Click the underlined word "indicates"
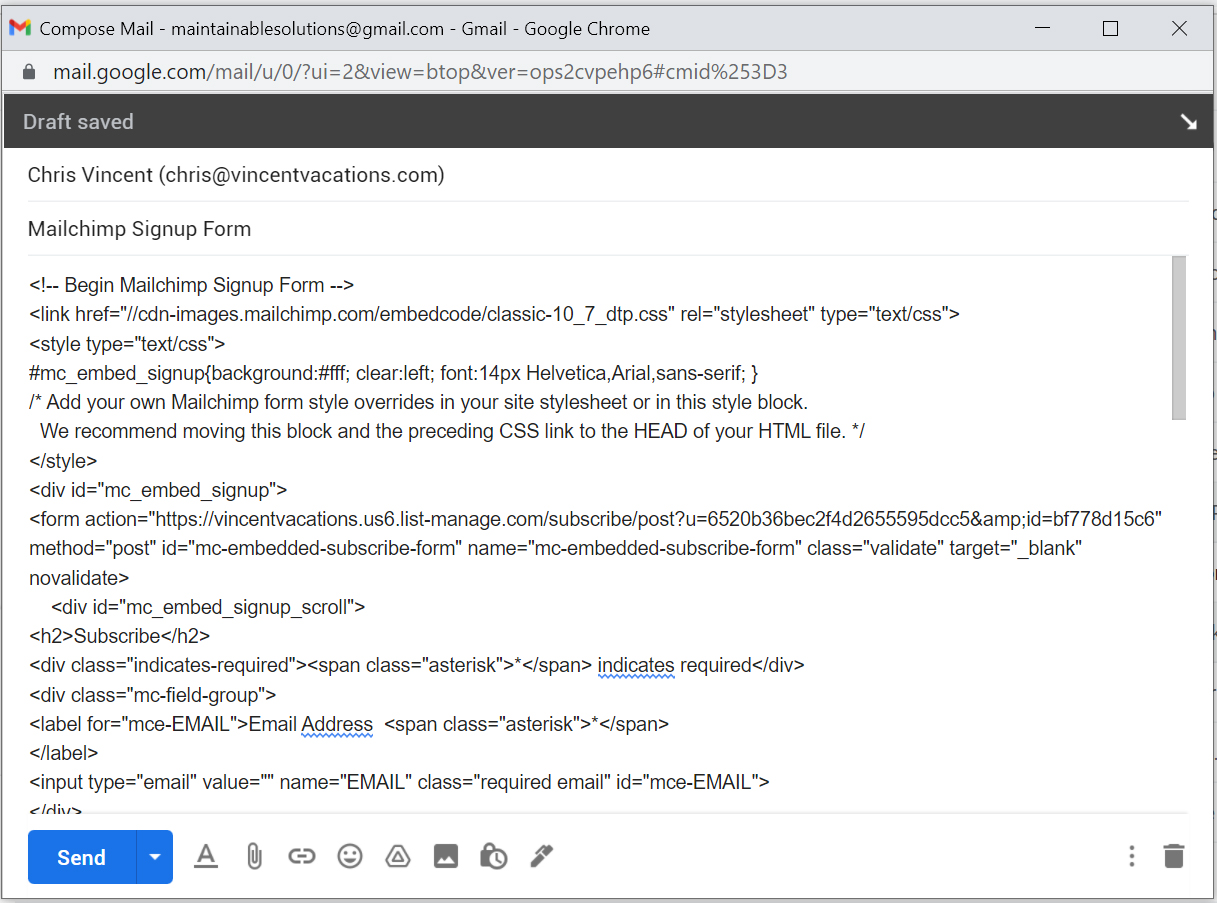 pos(636,665)
